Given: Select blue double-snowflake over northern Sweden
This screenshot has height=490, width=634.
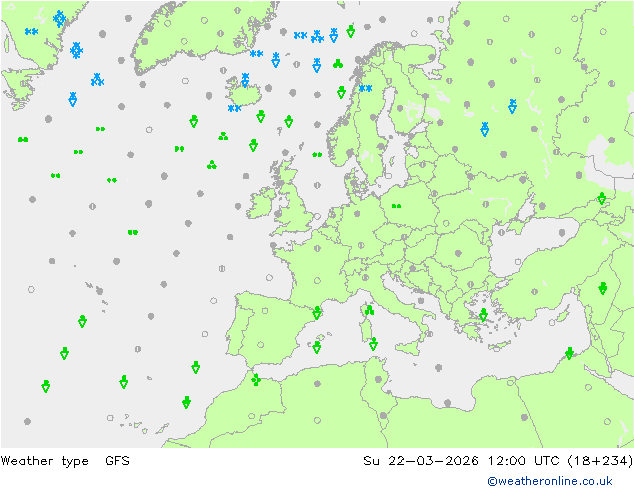Looking at the screenshot, I should coord(366,88).
